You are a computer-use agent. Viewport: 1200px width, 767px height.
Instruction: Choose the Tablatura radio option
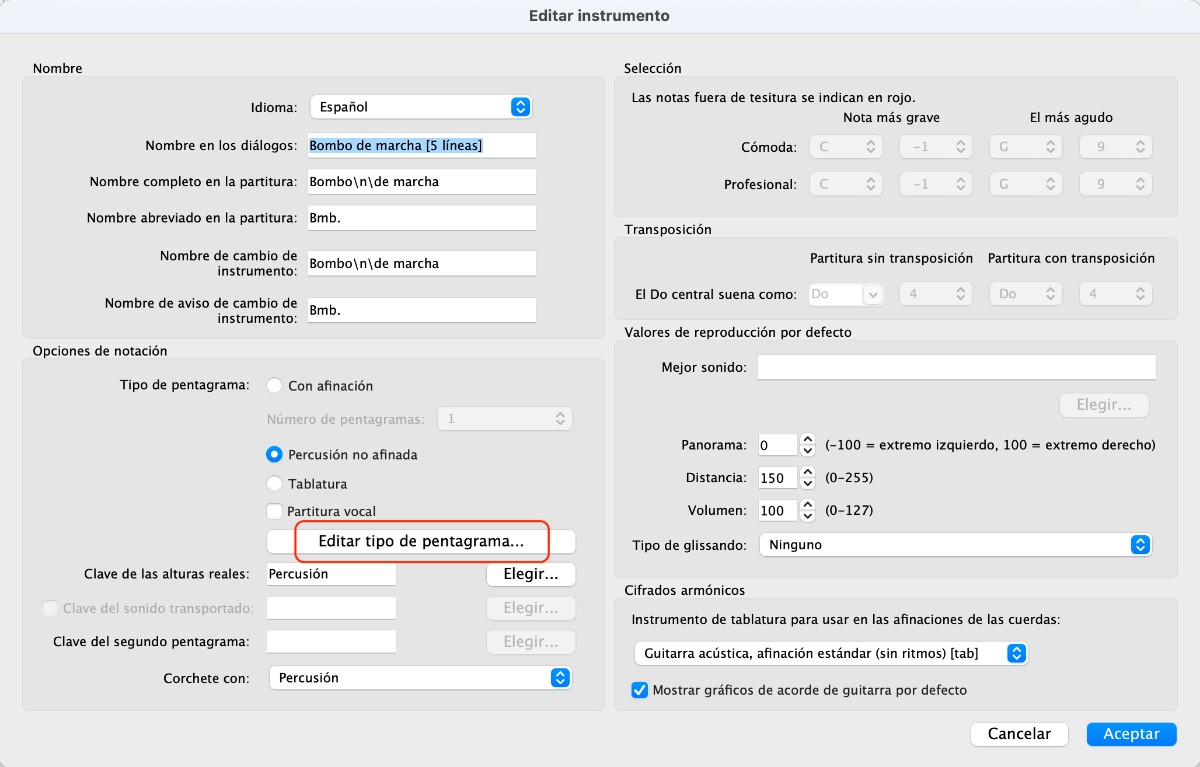pyautogui.click(x=274, y=484)
